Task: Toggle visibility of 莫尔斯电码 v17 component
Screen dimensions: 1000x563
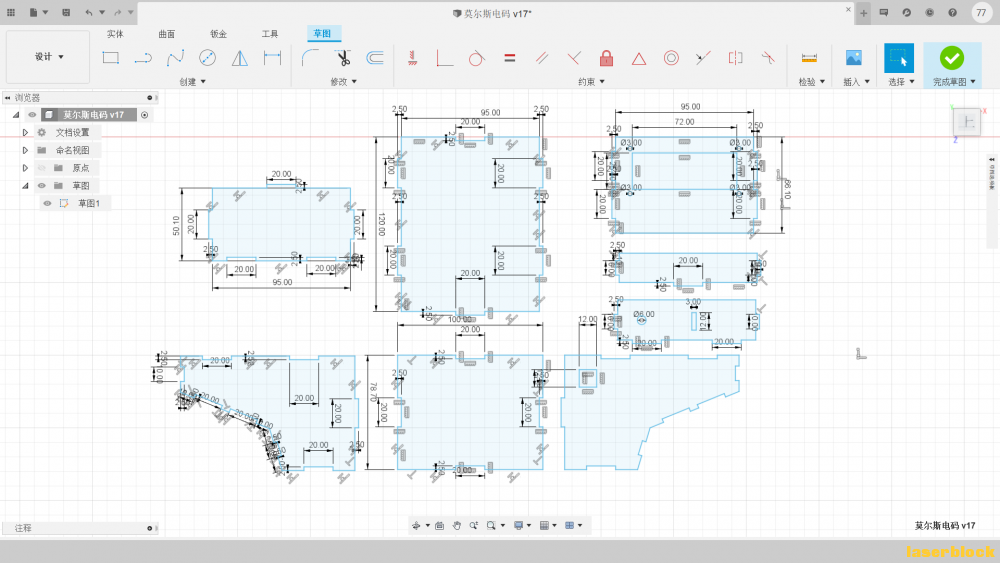Action: point(32,115)
